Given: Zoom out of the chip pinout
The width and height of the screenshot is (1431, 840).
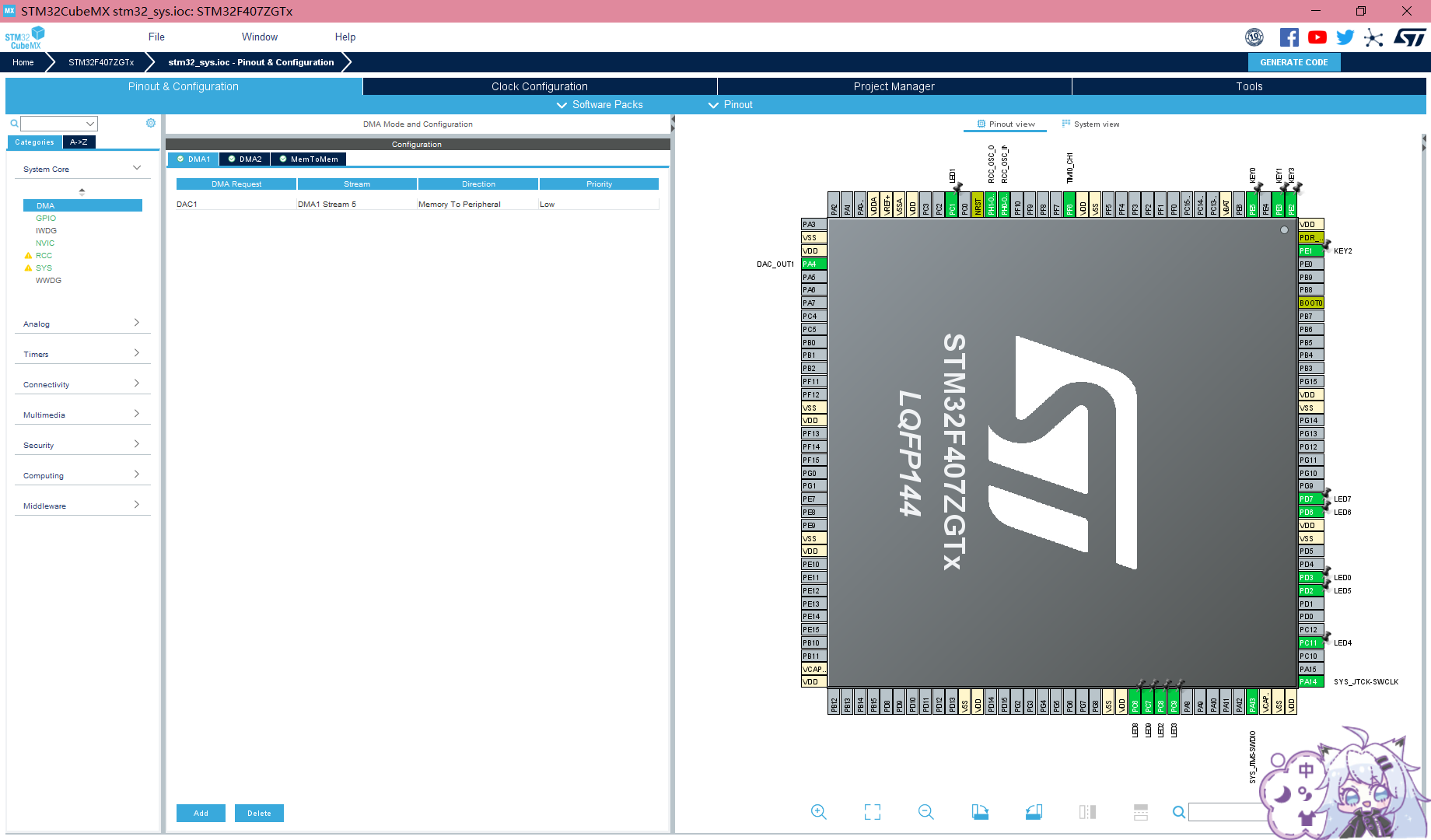Looking at the screenshot, I should coord(925,811).
